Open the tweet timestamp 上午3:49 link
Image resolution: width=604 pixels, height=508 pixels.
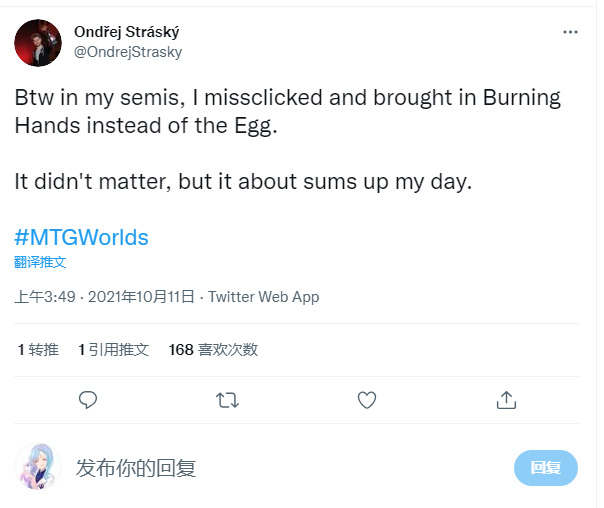[46, 297]
